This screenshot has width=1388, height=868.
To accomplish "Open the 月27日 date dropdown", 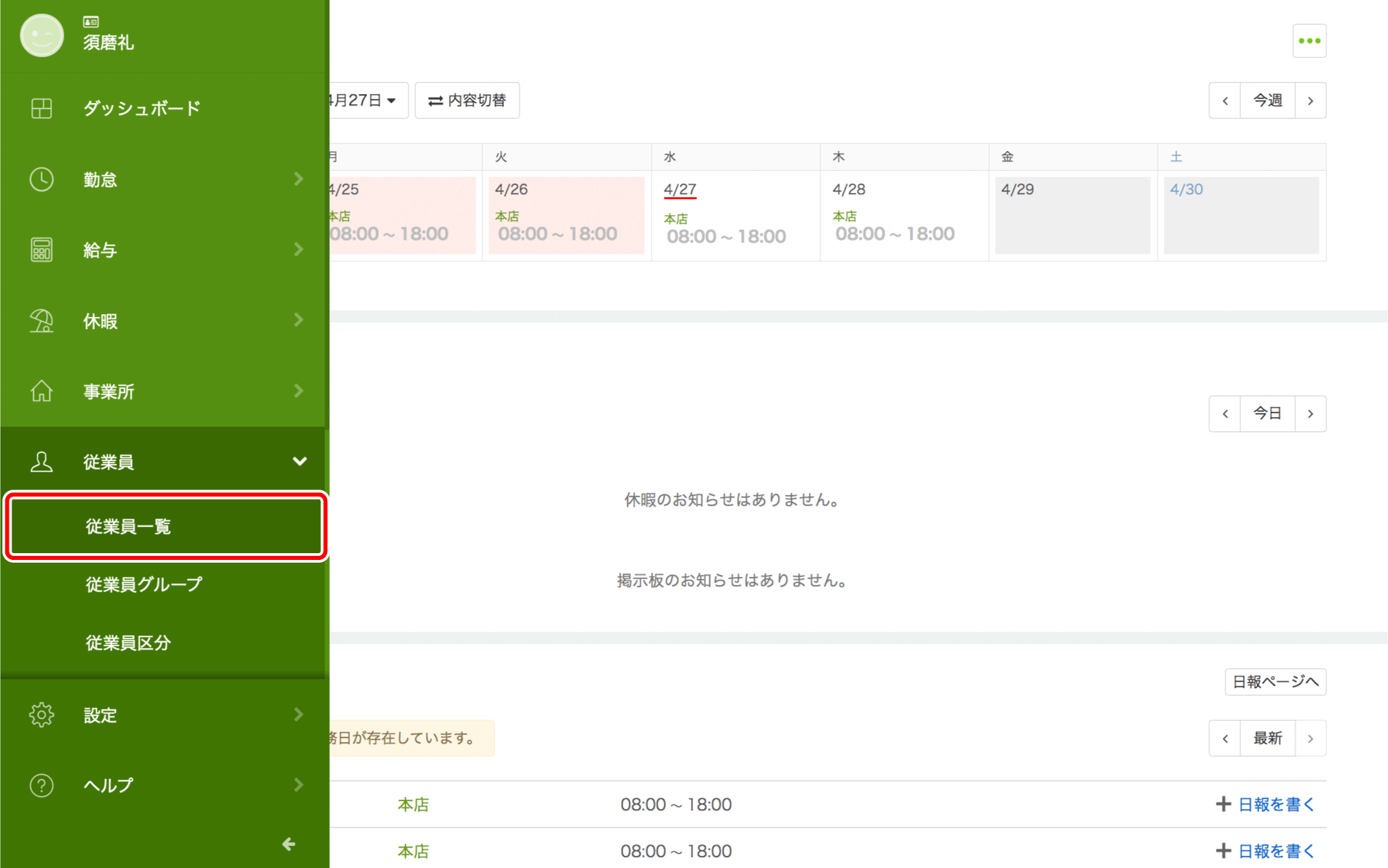I will [x=366, y=100].
